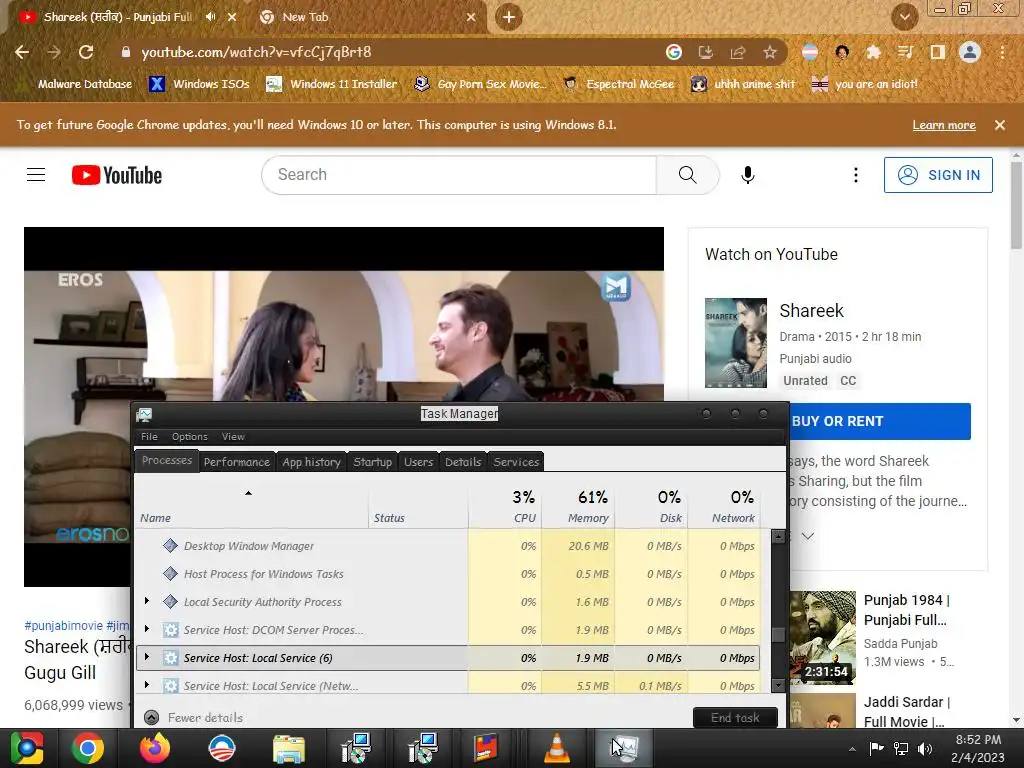Click the YouTube search magnifier button
Image resolution: width=1024 pixels, height=768 pixels.
coord(688,175)
